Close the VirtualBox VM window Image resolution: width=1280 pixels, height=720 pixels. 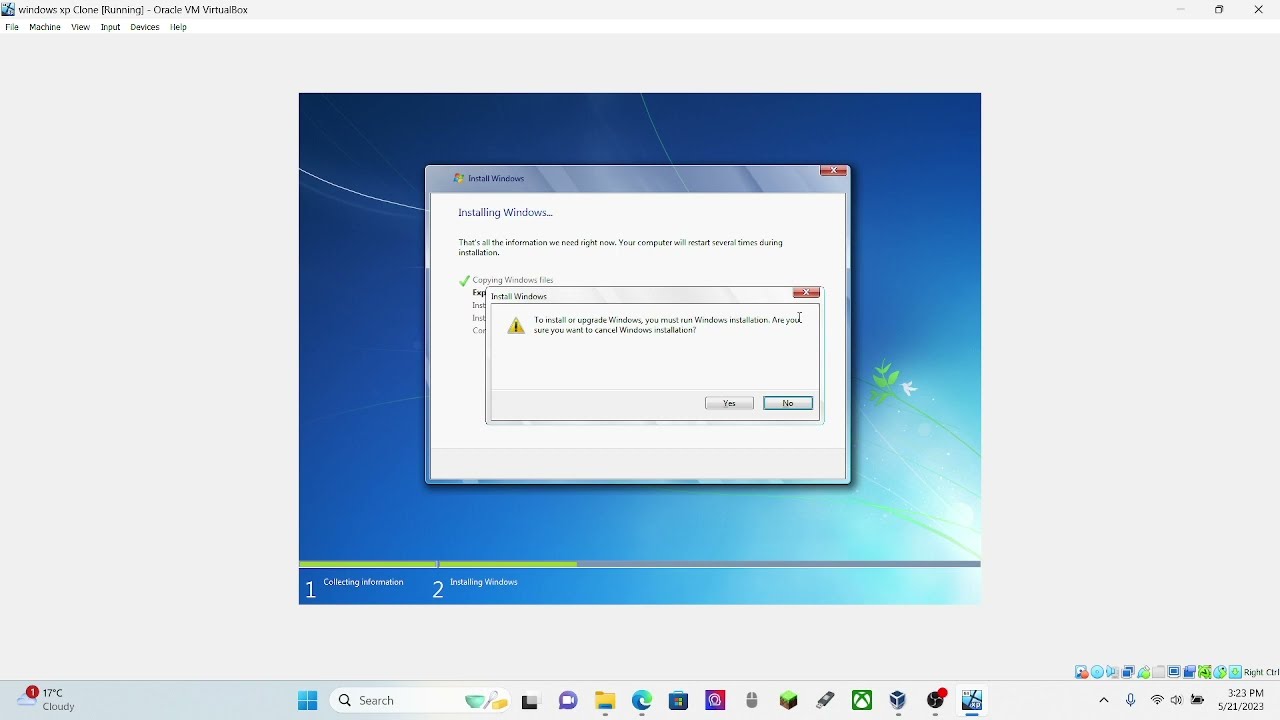pyautogui.click(x=1259, y=10)
